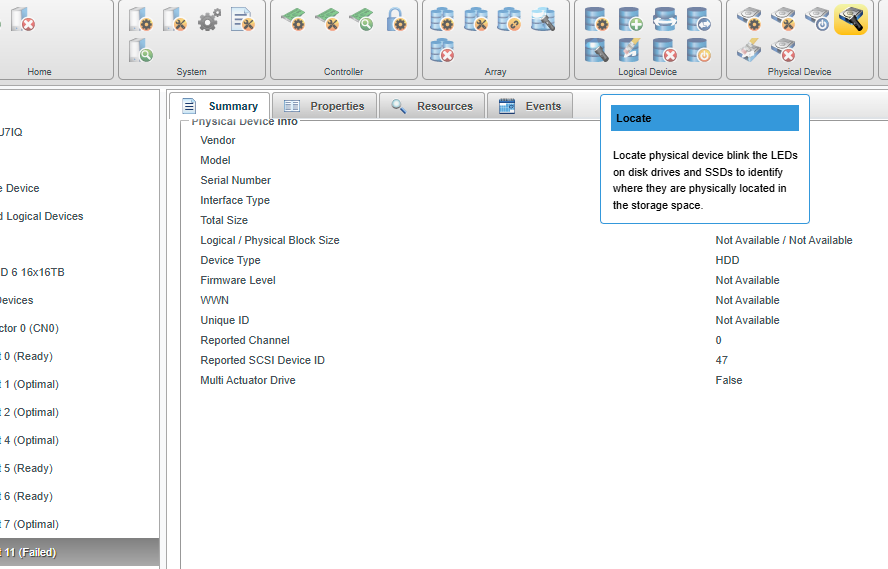Click the delete array red X icon
Viewport: 888px width, 569px height.
click(x=442, y=50)
